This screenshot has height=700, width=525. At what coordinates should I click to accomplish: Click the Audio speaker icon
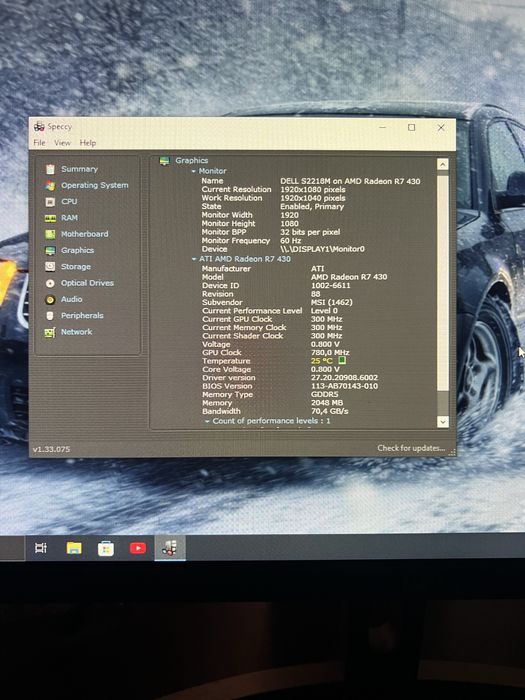point(50,300)
